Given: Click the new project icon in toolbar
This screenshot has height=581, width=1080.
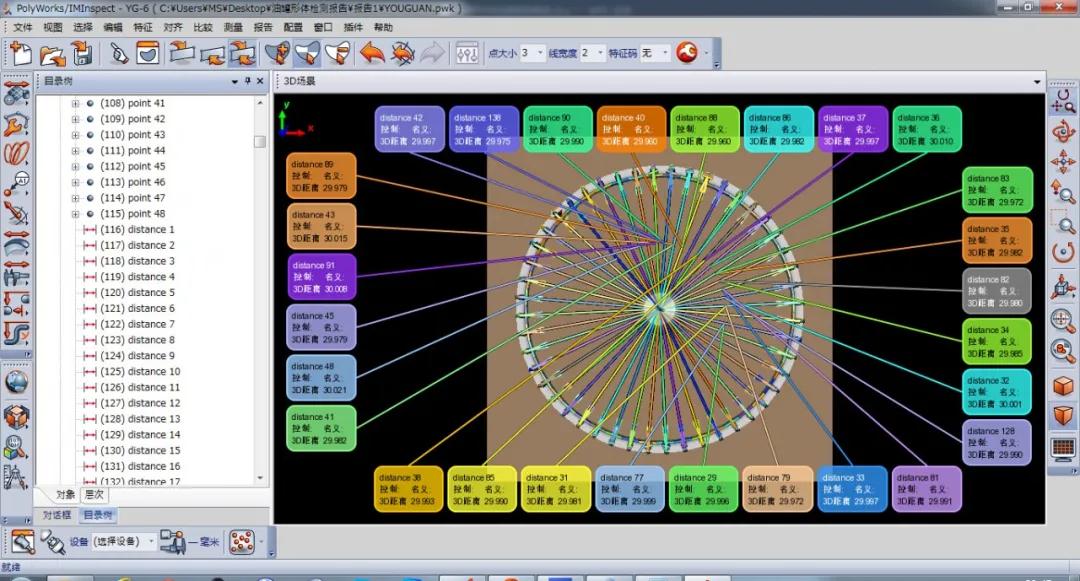Looking at the screenshot, I should tap(21, 53).
